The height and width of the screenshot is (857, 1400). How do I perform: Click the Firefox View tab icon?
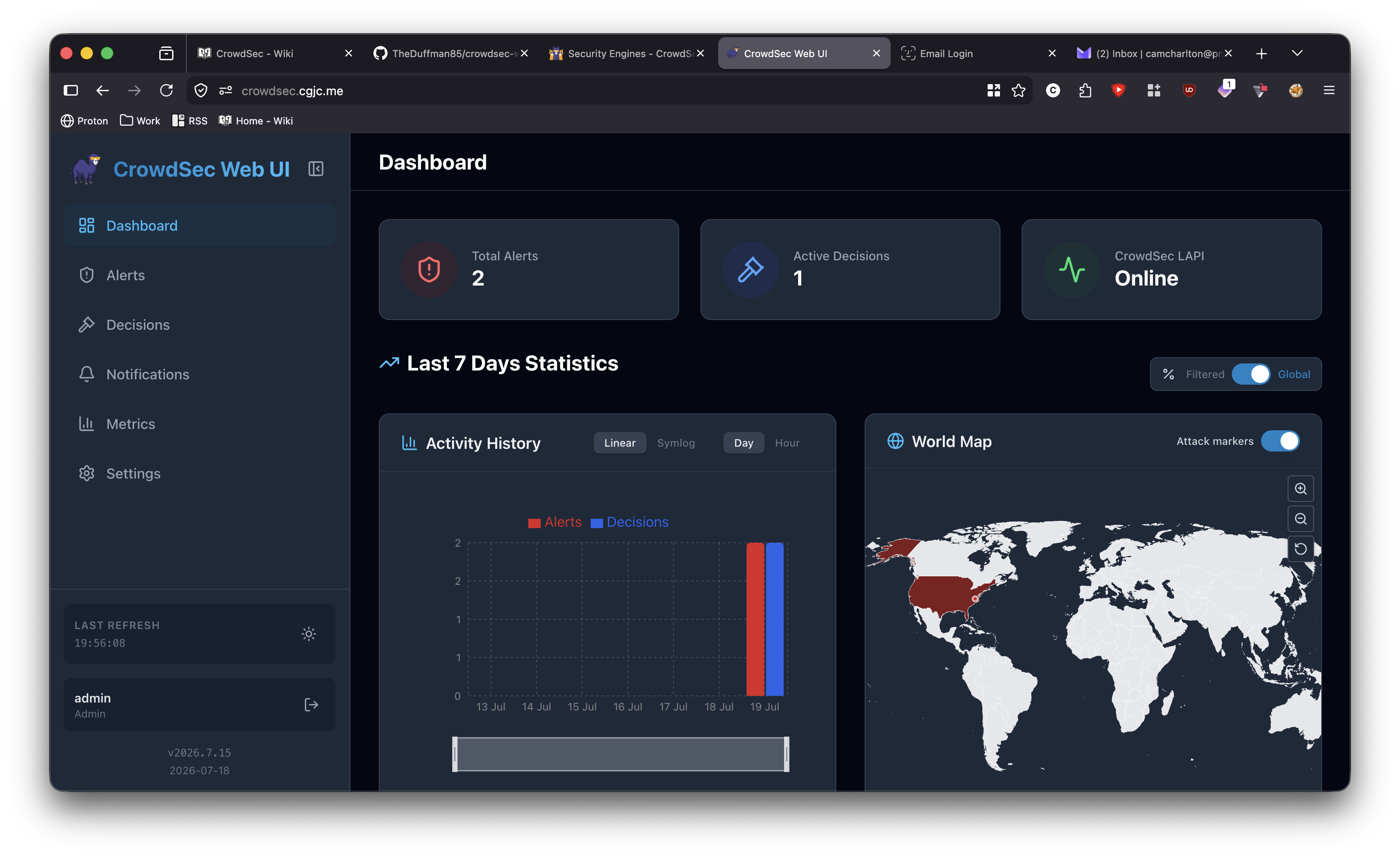pos(166,54)
